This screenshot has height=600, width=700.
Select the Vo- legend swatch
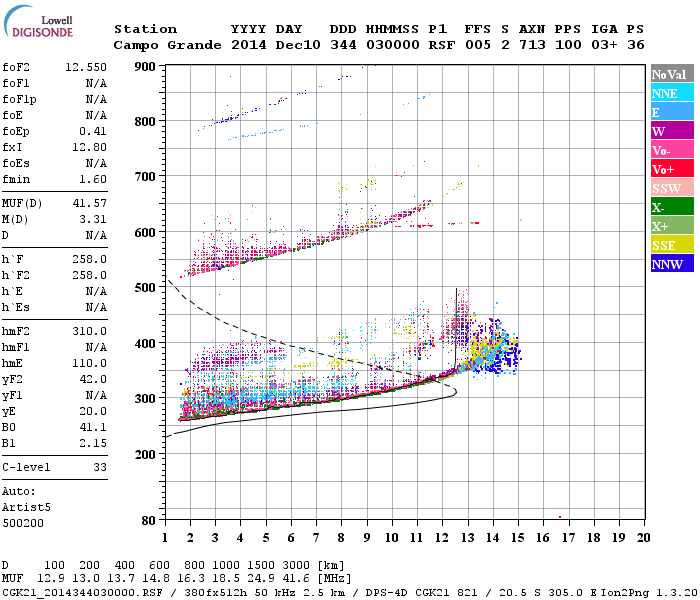pos(672,150)
